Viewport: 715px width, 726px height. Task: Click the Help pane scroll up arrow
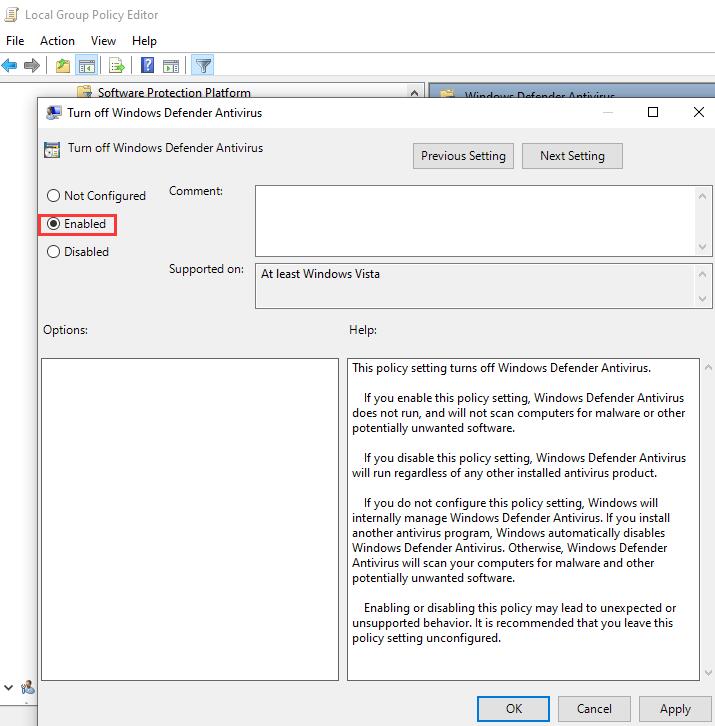(x=708, y=368)
